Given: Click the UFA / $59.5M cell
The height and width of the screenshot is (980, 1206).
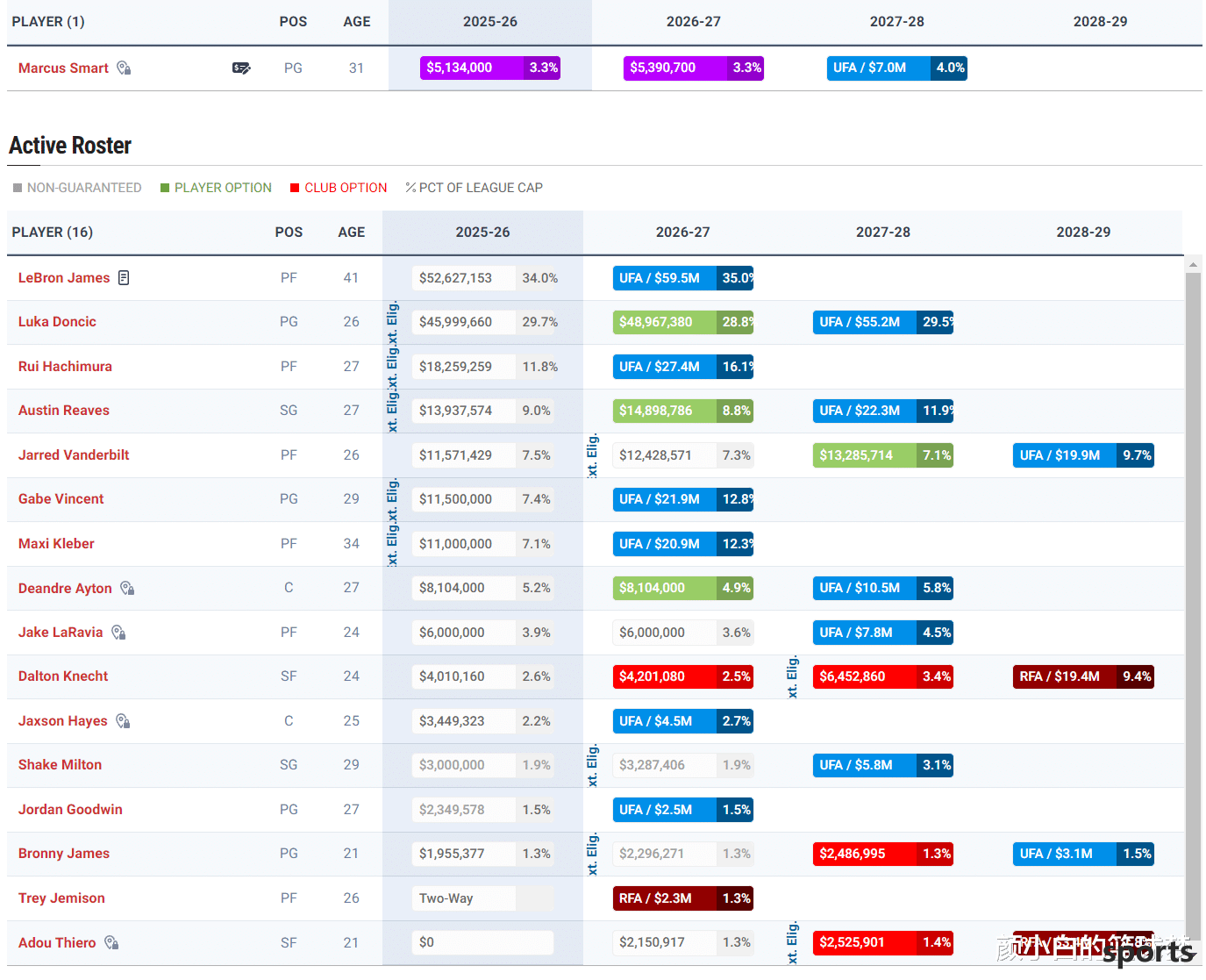Looking at the screenshot, I should pyautogui.click(x=683, y=278).
